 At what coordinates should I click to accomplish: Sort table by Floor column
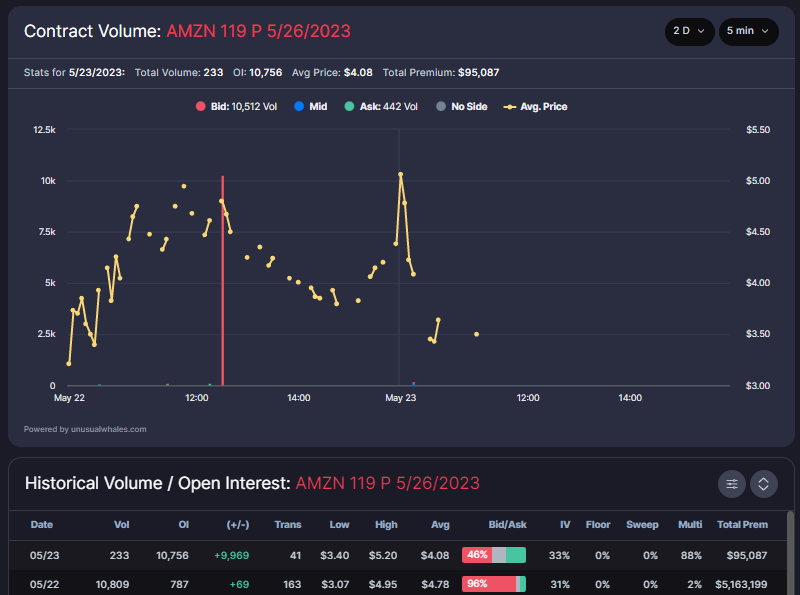pos(598,525)
